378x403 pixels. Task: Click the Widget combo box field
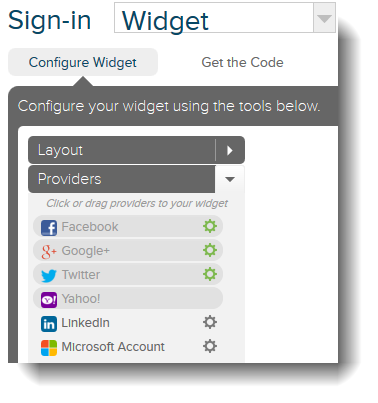225,18
